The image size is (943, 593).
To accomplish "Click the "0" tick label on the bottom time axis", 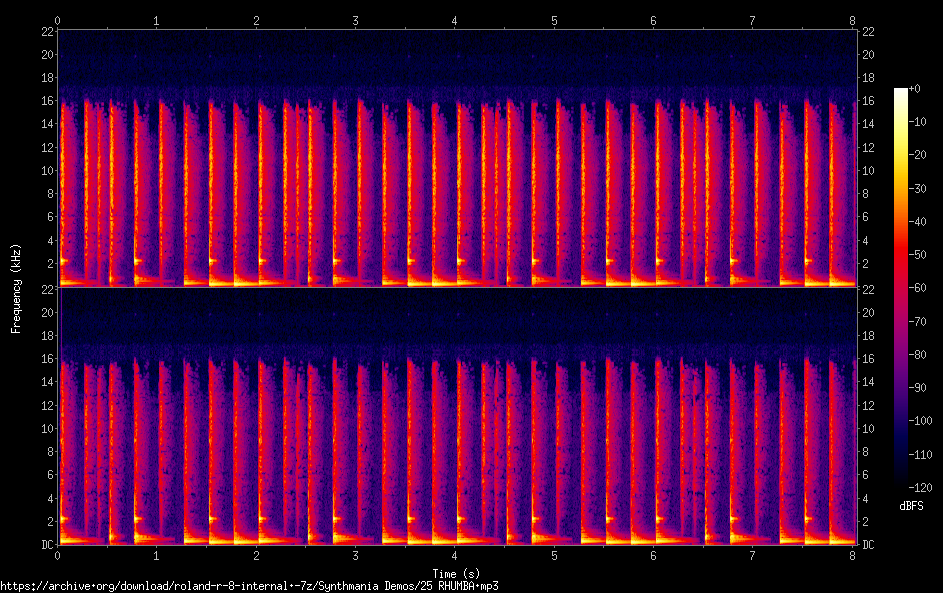I will click(x=57, y=556).
